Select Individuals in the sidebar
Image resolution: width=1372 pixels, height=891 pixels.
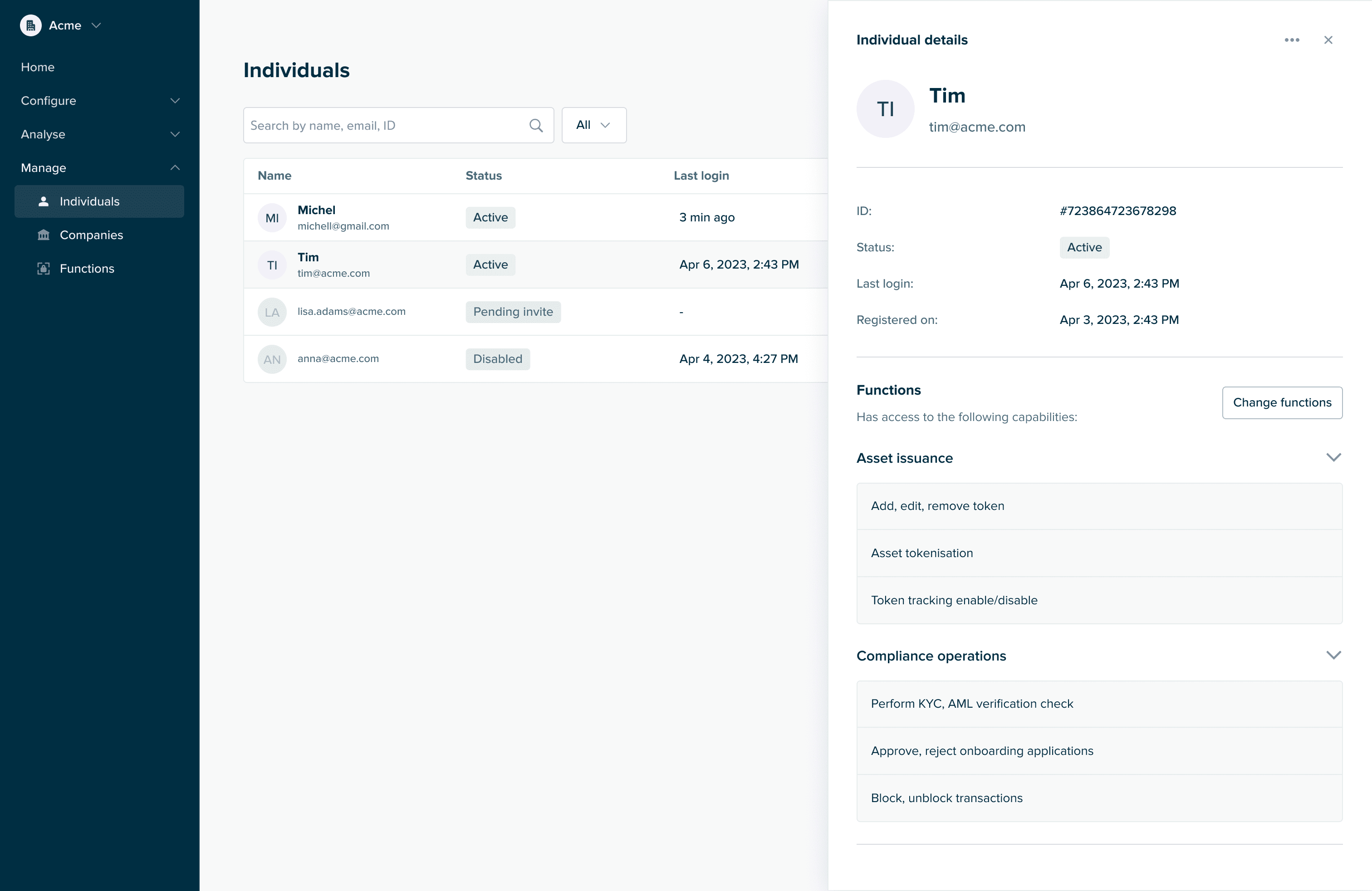coord(99,201)
